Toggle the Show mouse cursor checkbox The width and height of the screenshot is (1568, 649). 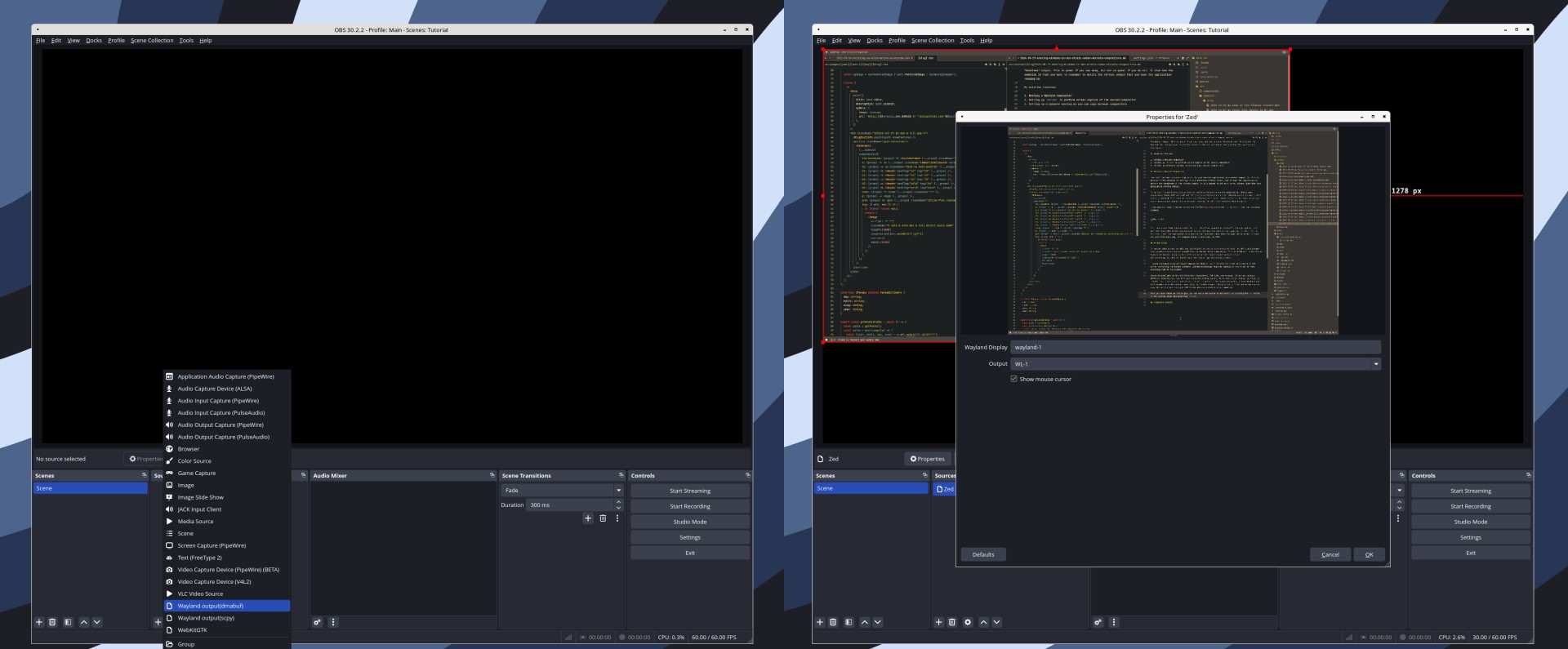pos(1013,379)
